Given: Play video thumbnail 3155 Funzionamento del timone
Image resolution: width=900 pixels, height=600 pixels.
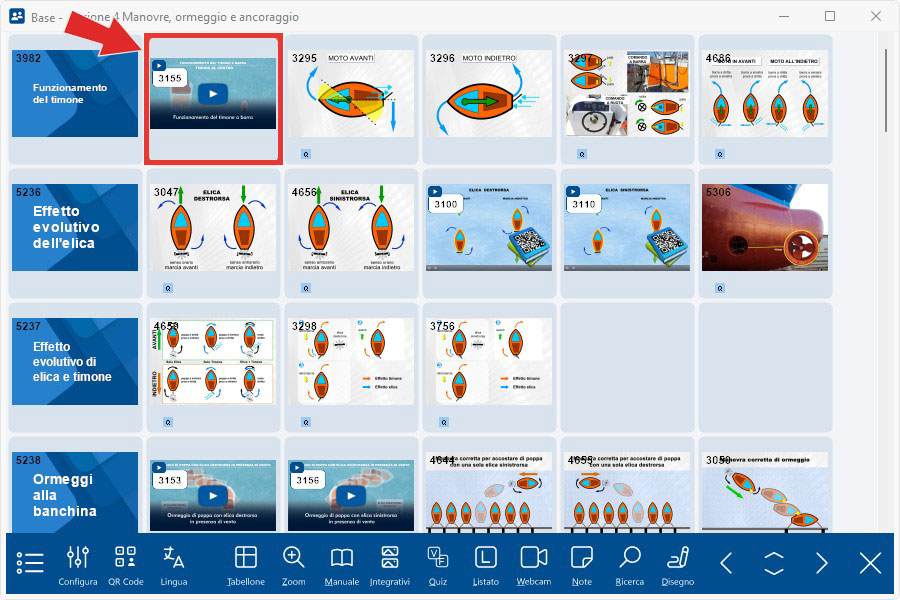Looking at the screenshot, I should pyautogui.click(x=212, y=94).
